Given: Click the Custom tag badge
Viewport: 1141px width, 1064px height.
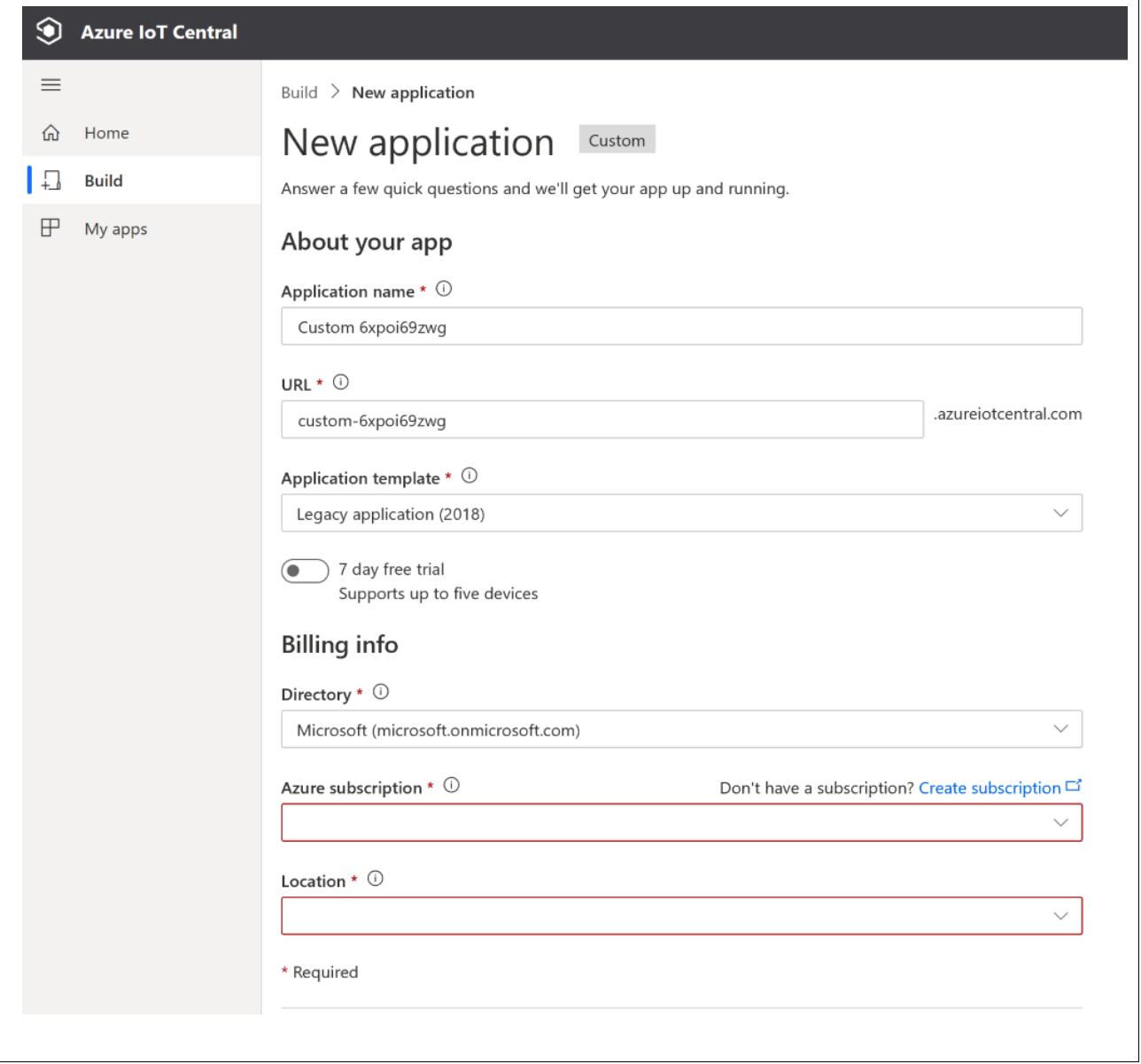Looking at the screenshot, I should coord(617,140).
